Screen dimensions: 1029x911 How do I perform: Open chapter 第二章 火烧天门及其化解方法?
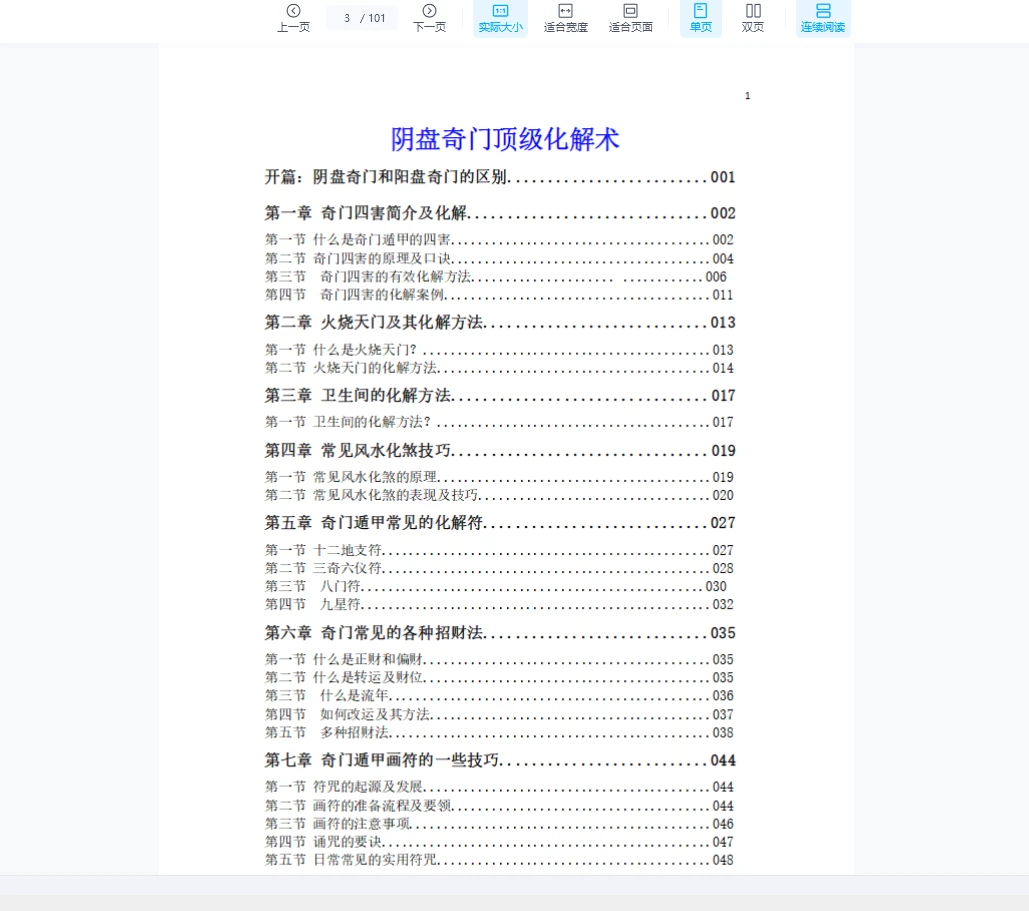tap(499, 323)
